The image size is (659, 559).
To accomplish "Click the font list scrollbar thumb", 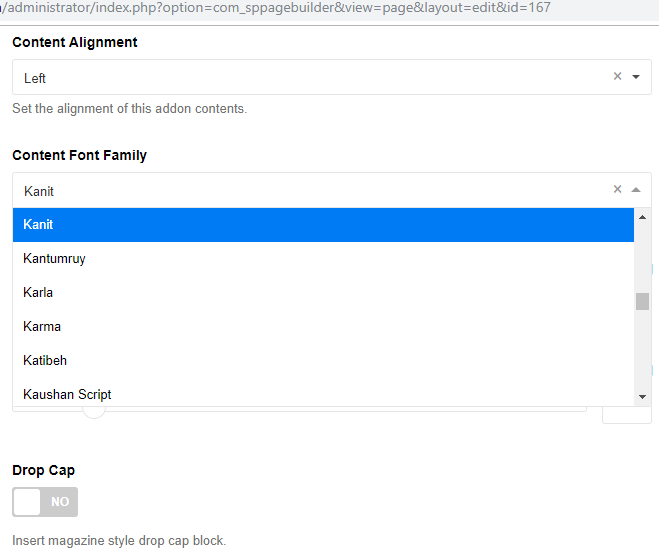I will click(642, 302).
